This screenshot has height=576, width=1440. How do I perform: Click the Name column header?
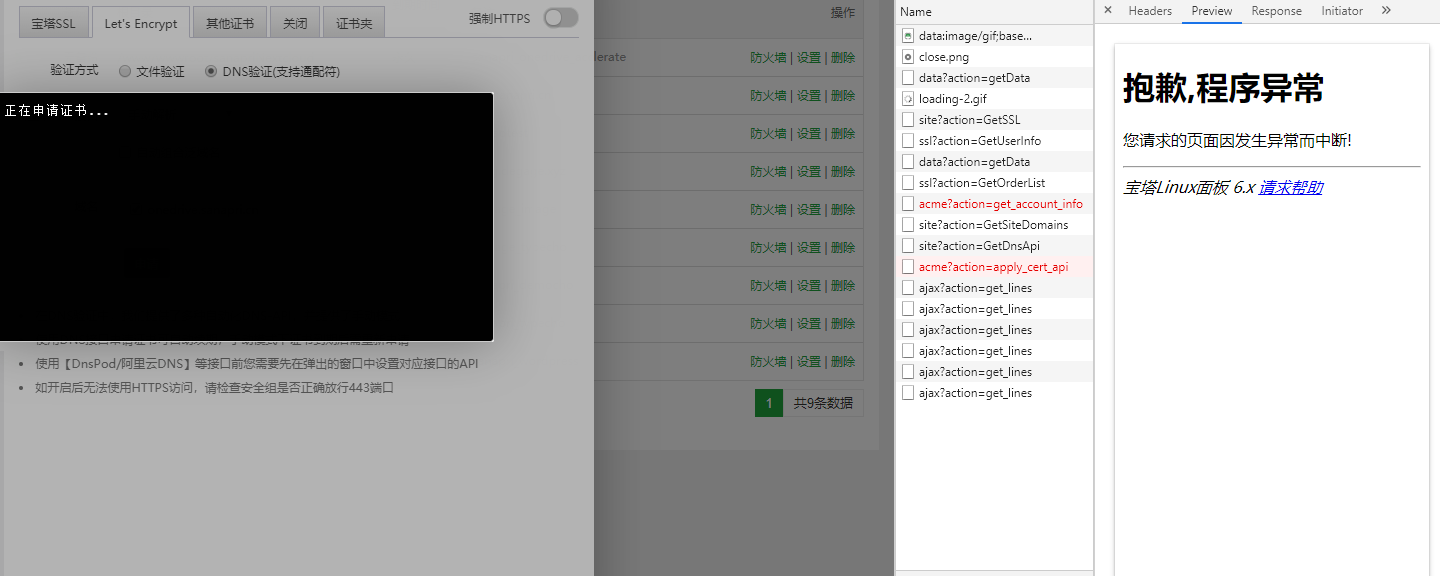[916, 12]
